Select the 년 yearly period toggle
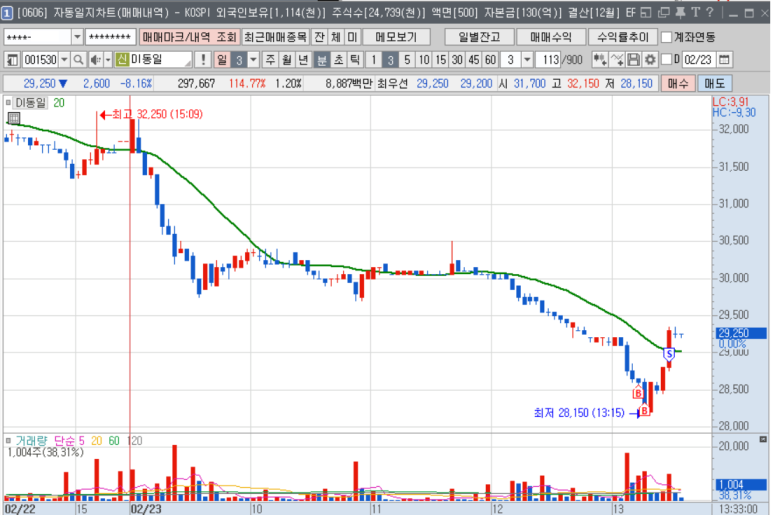Viewport: 773px width, 515px height. [x=303, y=60]
